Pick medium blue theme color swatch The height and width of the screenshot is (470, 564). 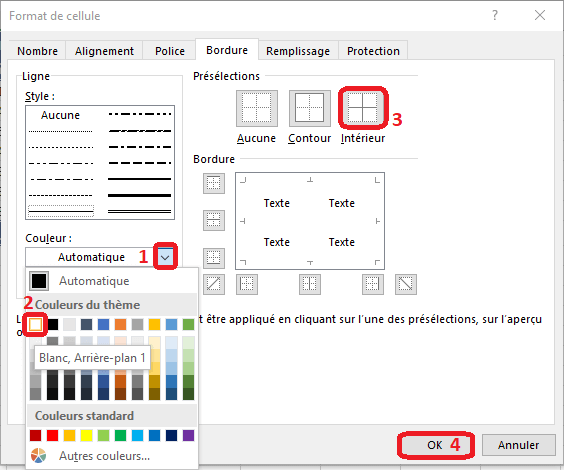[x=103, y=324]
